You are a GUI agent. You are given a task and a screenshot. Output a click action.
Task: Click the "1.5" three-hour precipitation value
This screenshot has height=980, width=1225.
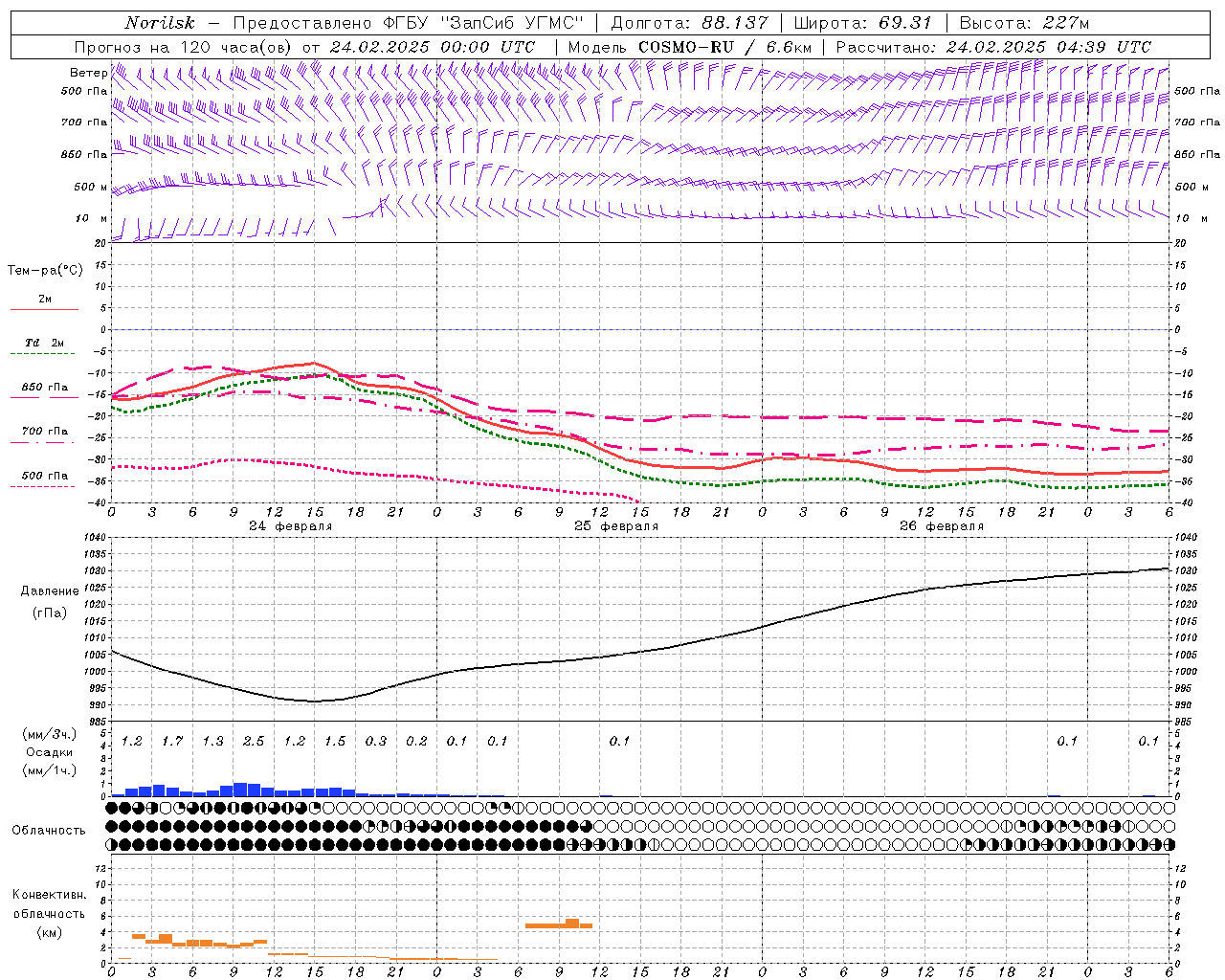[x=335, y=742]
